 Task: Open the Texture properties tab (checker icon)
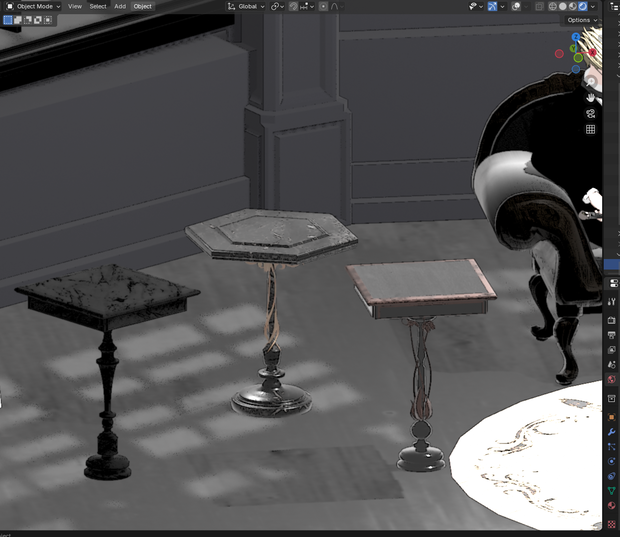(611, 524)
